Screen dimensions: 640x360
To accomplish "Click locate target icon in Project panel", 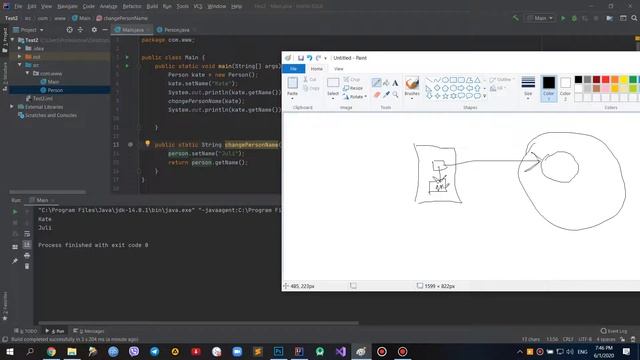I will pyautogui.click(x=69, y=30).
